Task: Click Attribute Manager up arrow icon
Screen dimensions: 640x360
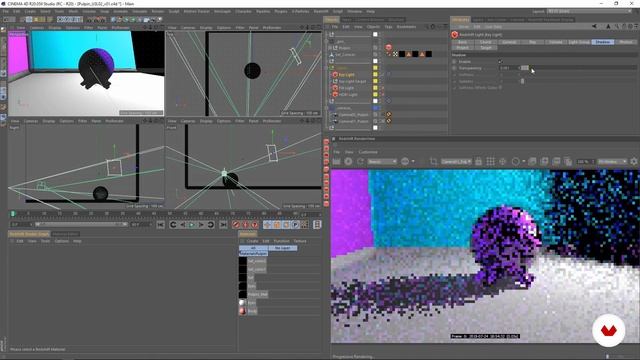Action: click(608, 27)
